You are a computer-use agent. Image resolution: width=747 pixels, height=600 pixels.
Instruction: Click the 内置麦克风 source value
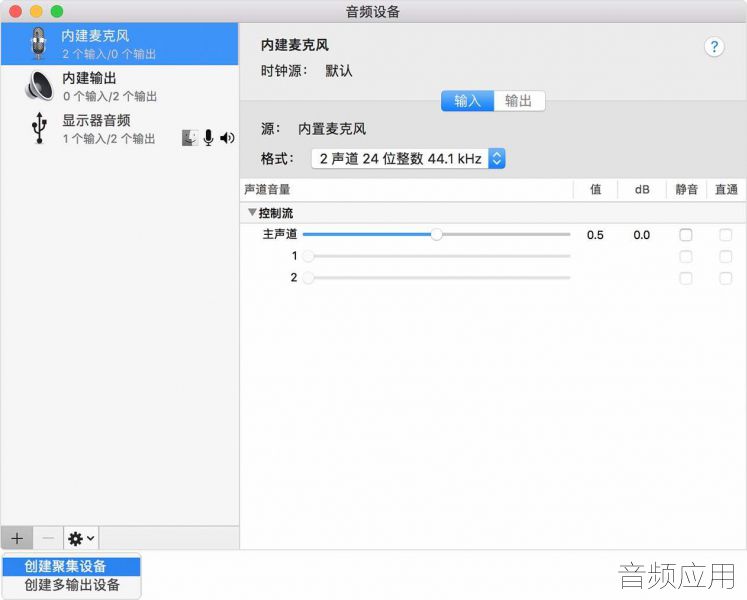coord(332,129)
